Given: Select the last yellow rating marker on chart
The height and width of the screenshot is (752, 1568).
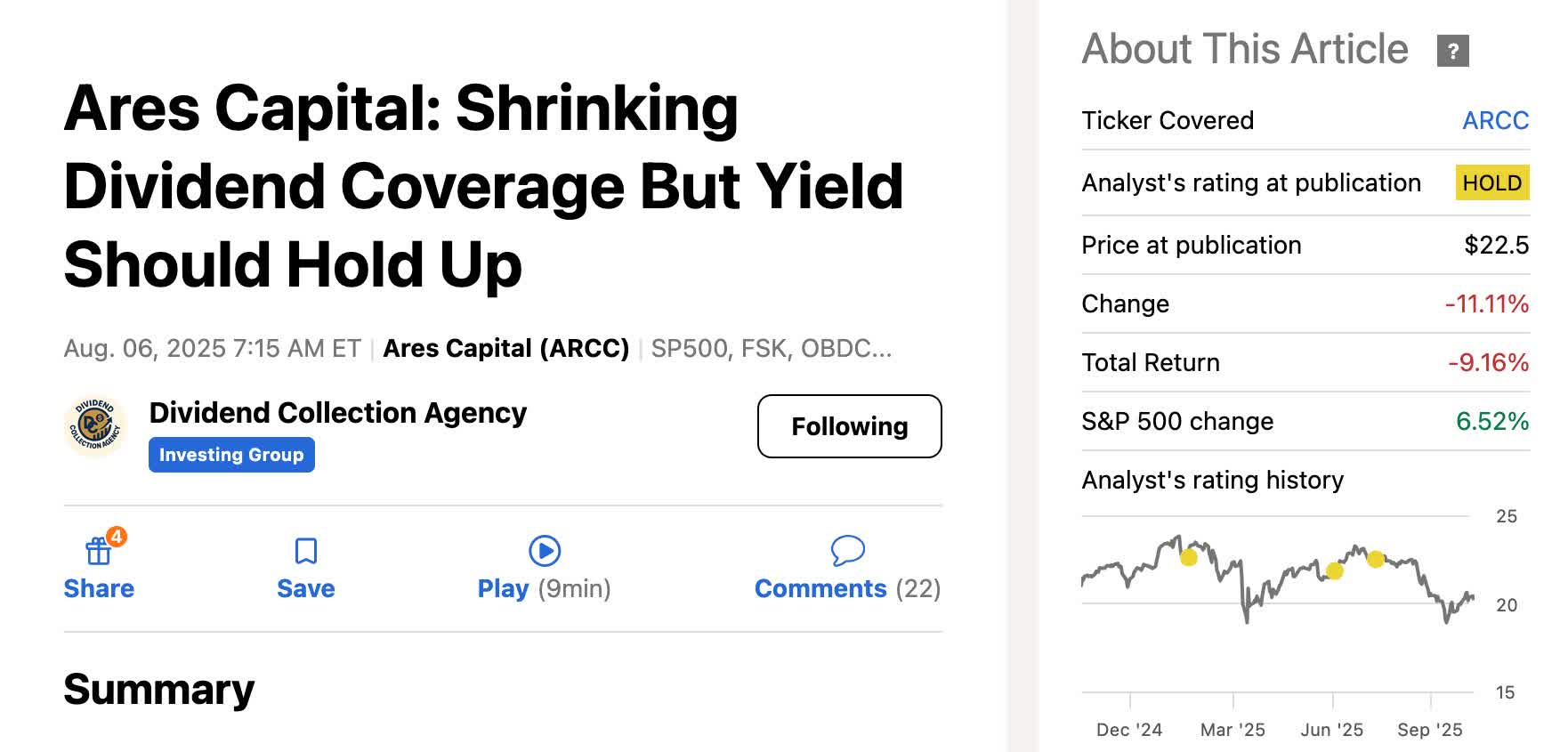Looking at the screenshot, I should [x=1376, y=560].
